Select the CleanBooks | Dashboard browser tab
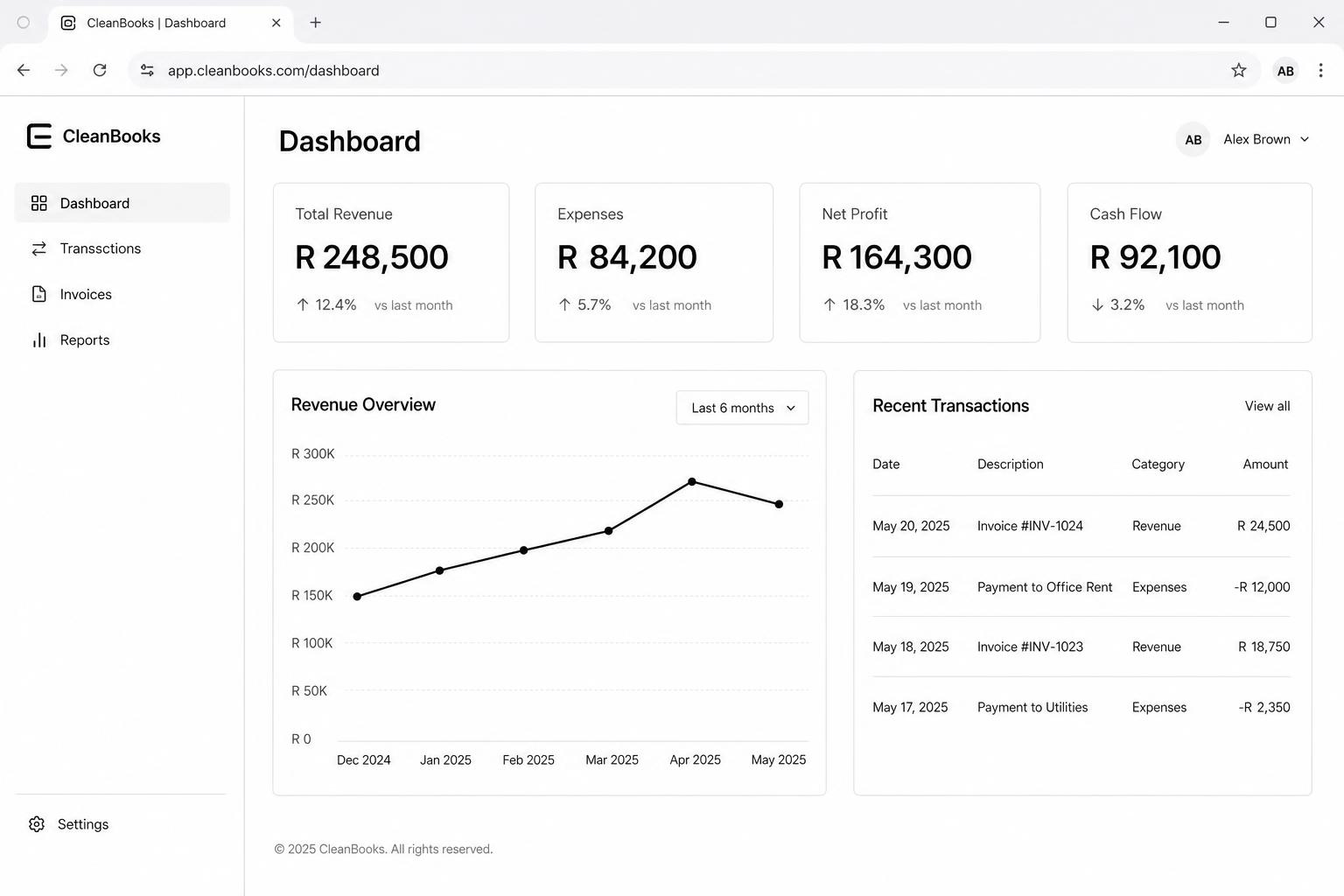 click(x=171, y=23)
